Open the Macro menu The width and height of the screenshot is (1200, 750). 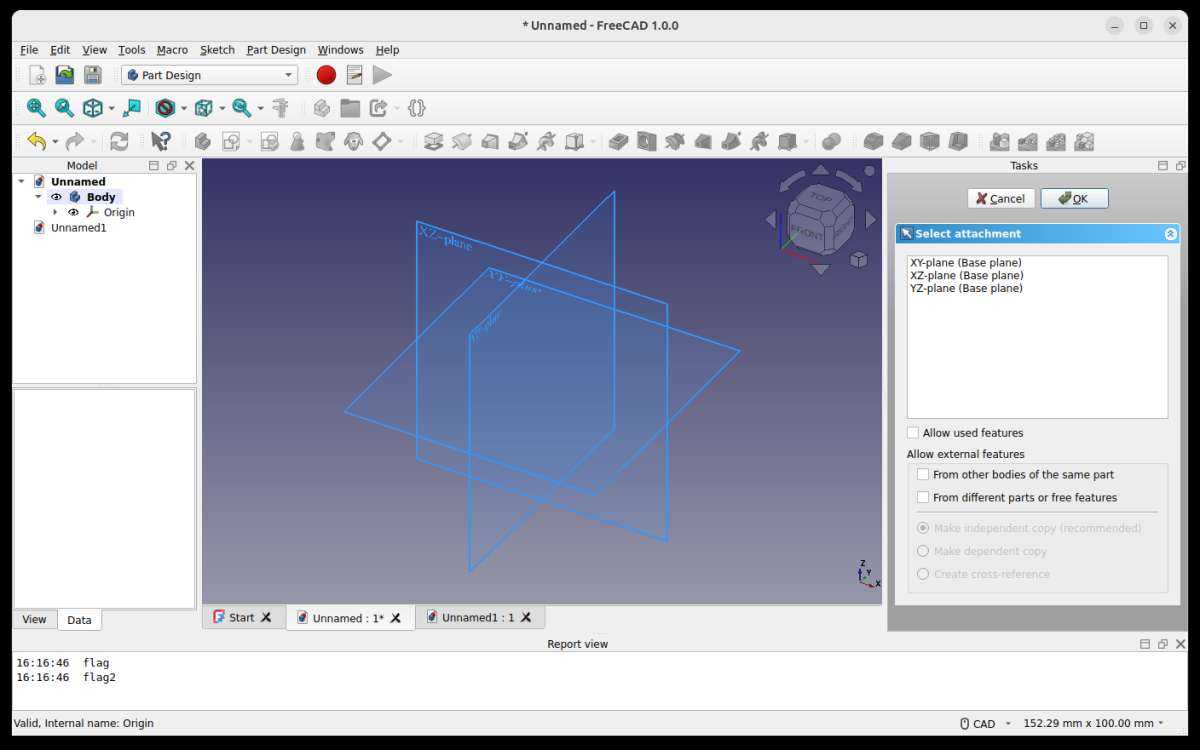click(x=172, y=50)
